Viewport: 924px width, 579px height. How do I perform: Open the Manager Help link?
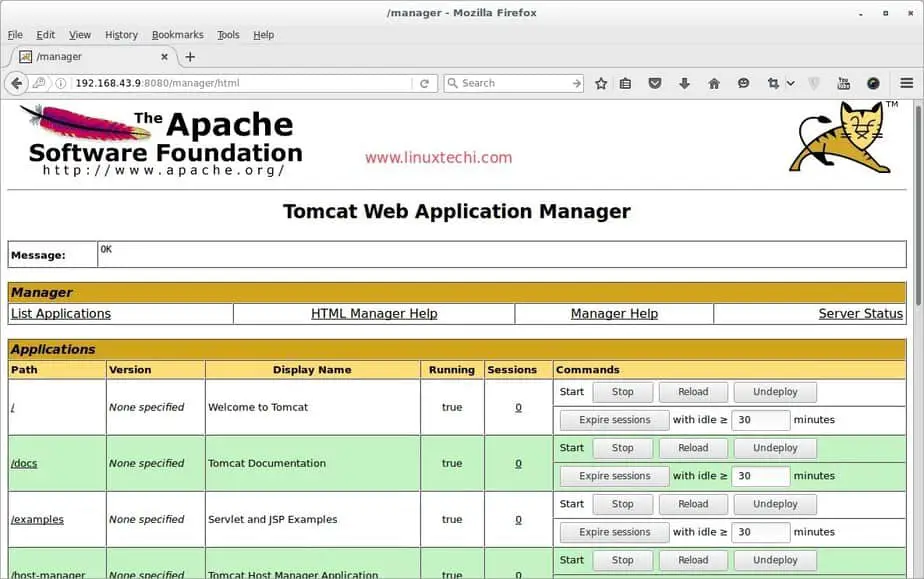coord(614,313)
